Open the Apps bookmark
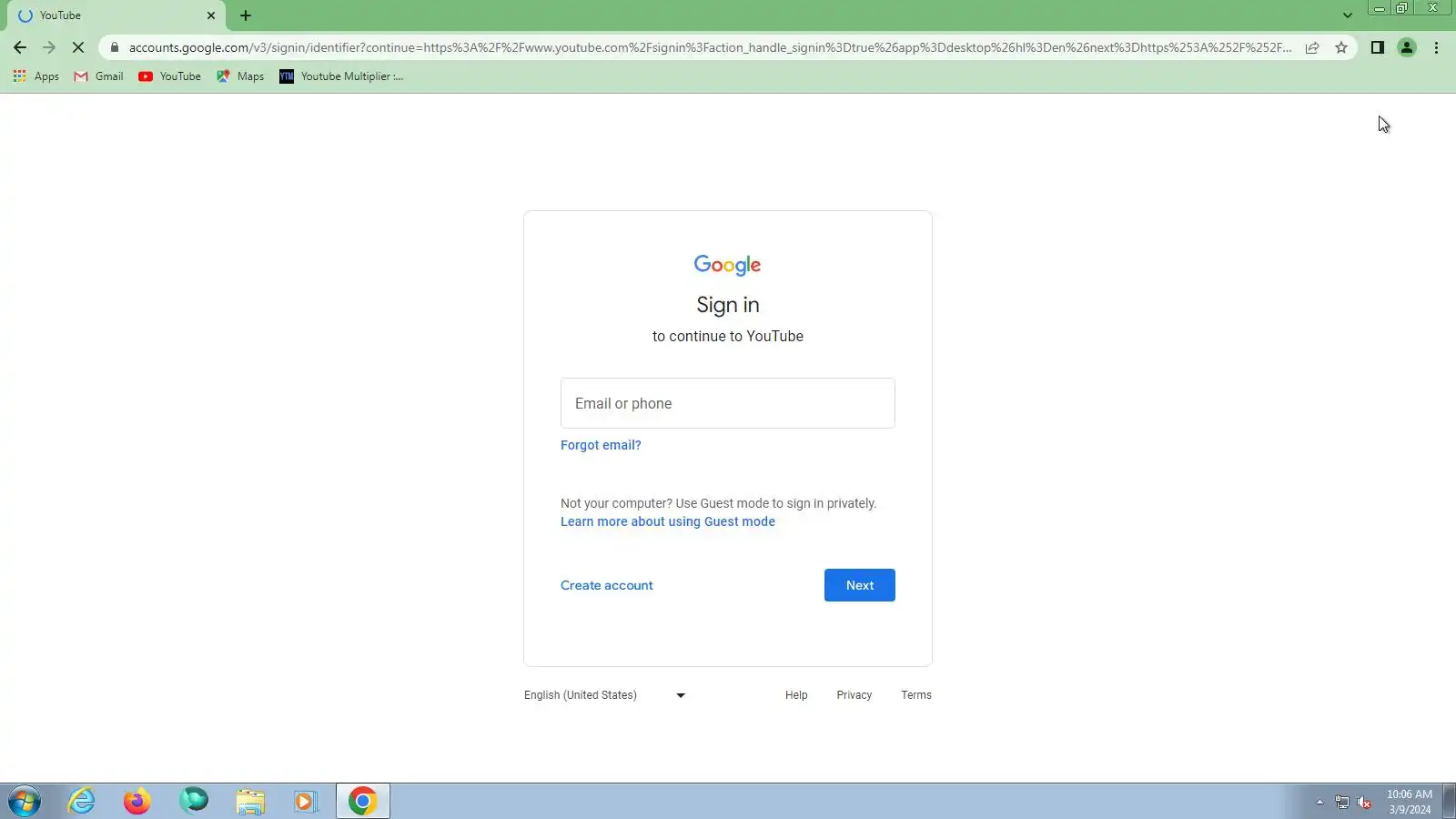This screenshot has height=819, width=1456. (36, 76)
